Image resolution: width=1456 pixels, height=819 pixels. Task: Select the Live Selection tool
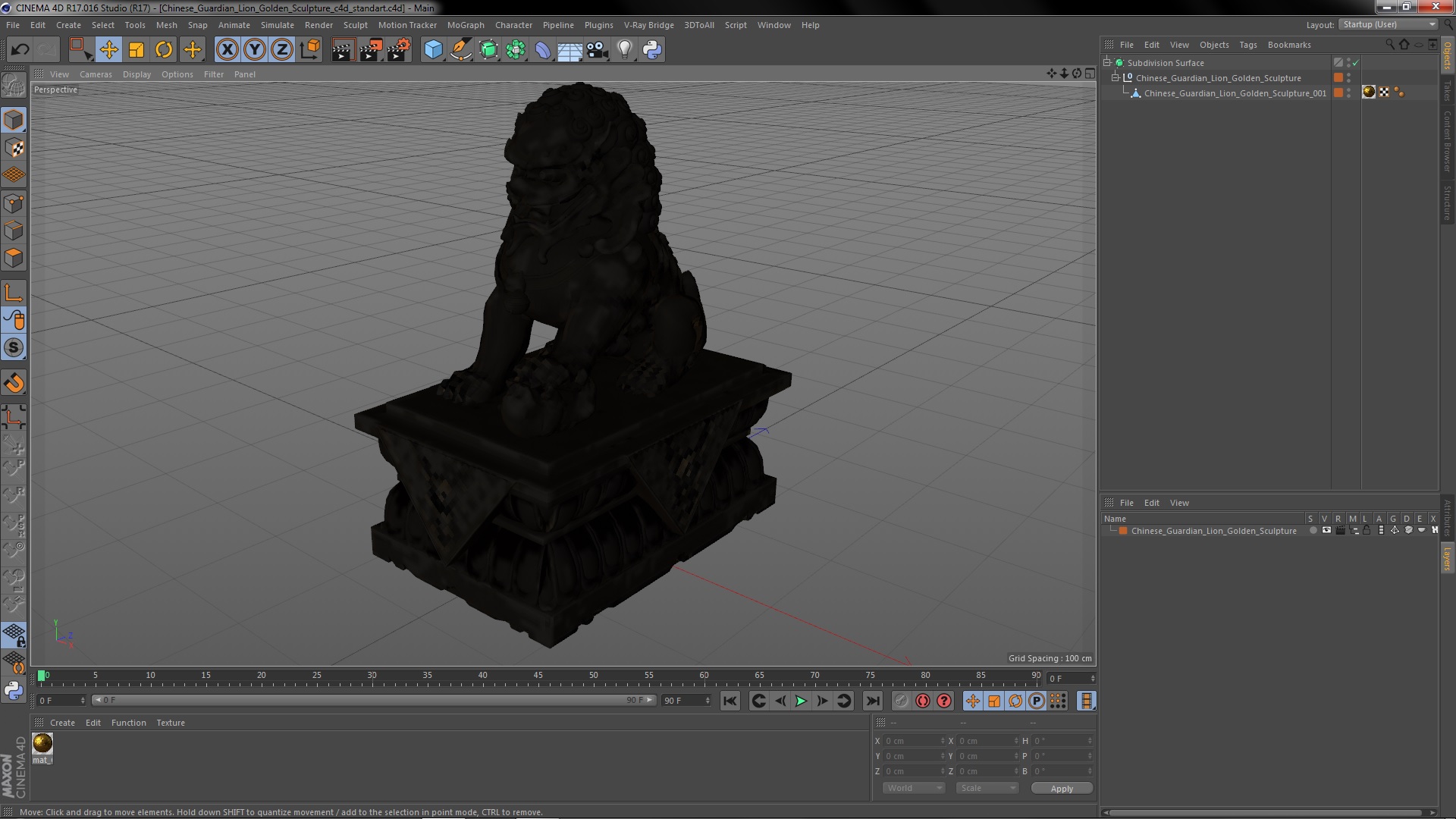tap(80, 50)
